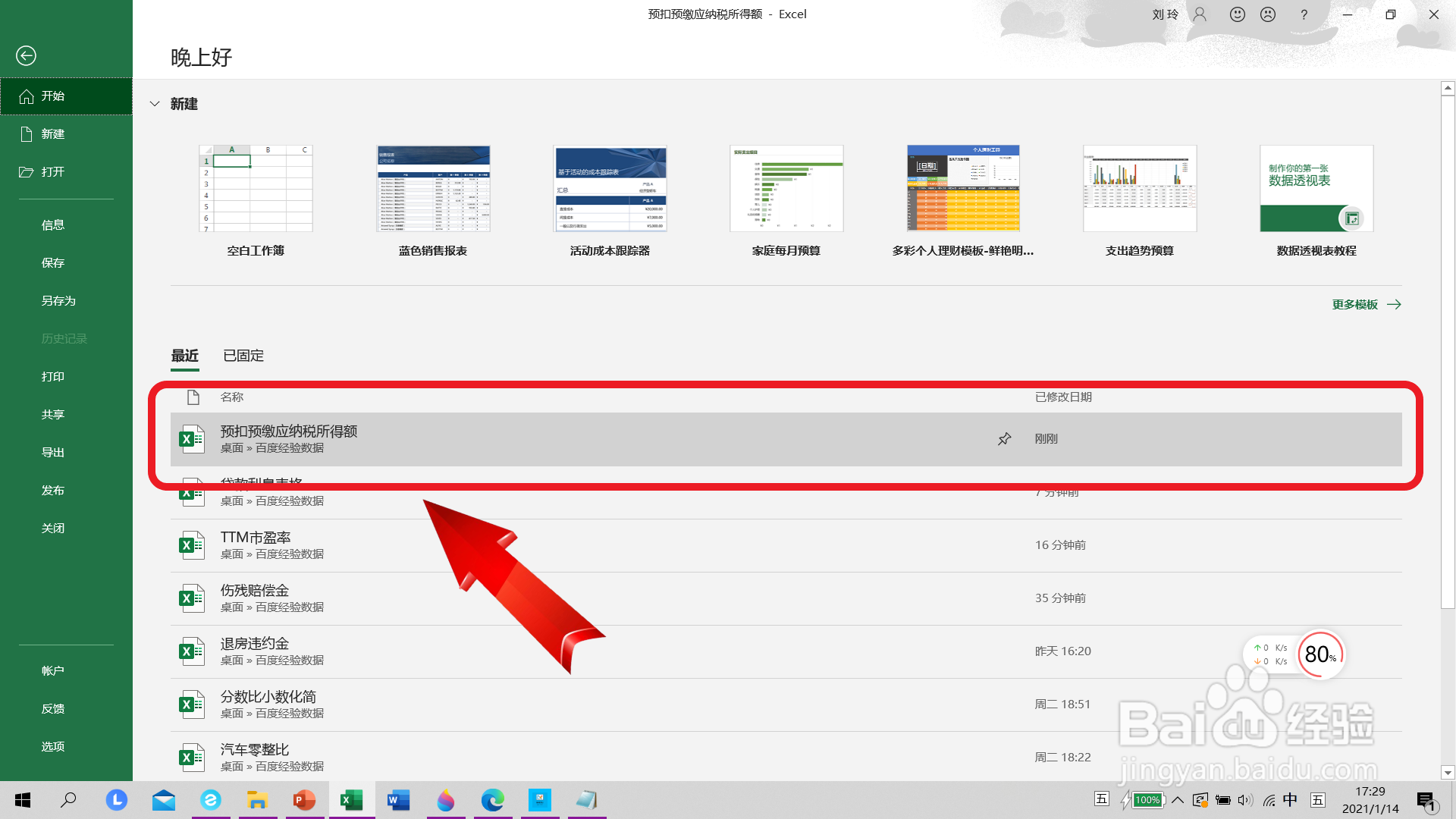The width and height of the screenshot is (1456, 819).
Task: Sort by the 已修改日期 column header
Action: point(1064,397)
